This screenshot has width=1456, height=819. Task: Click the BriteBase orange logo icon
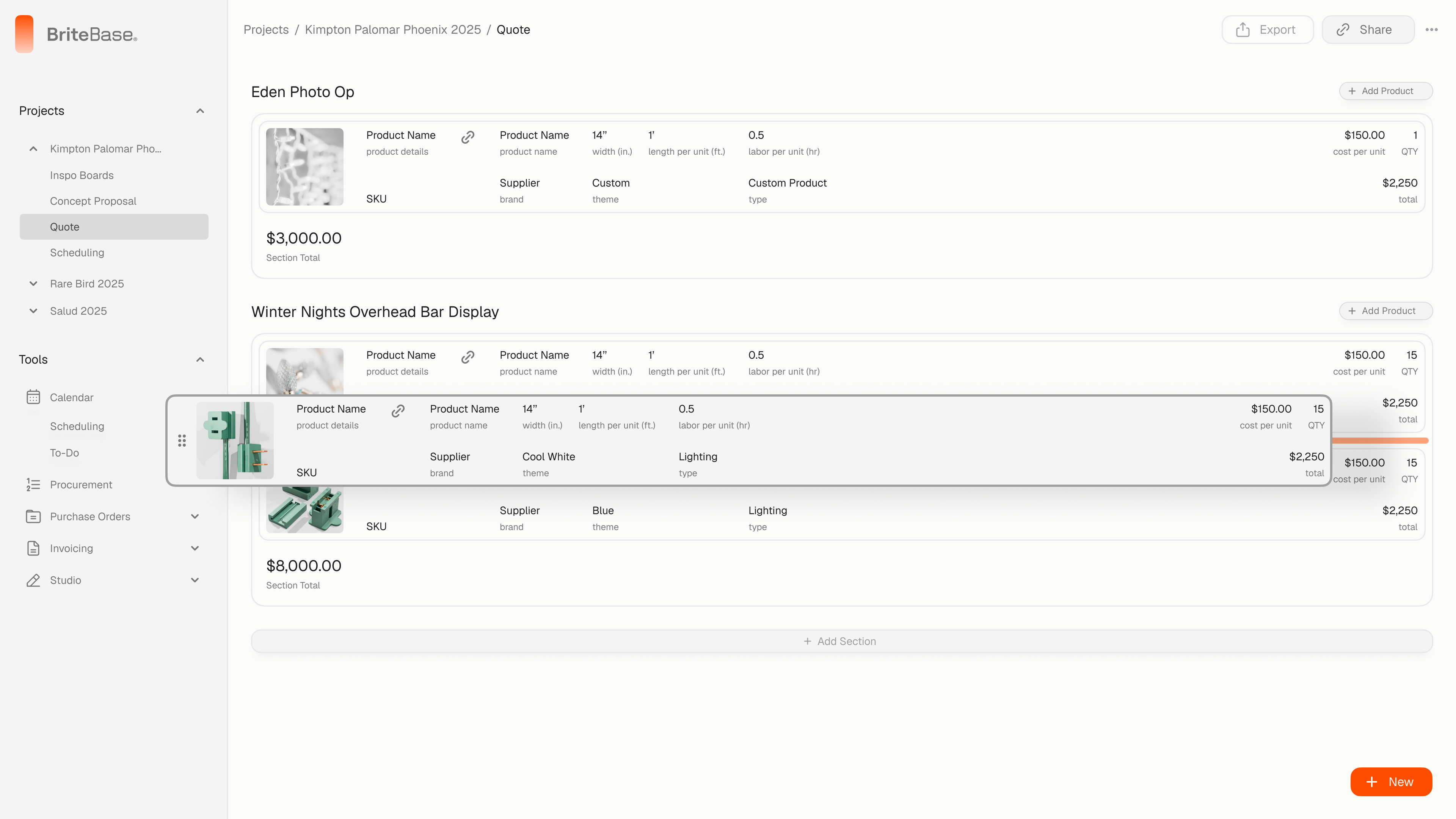[24, 34]
